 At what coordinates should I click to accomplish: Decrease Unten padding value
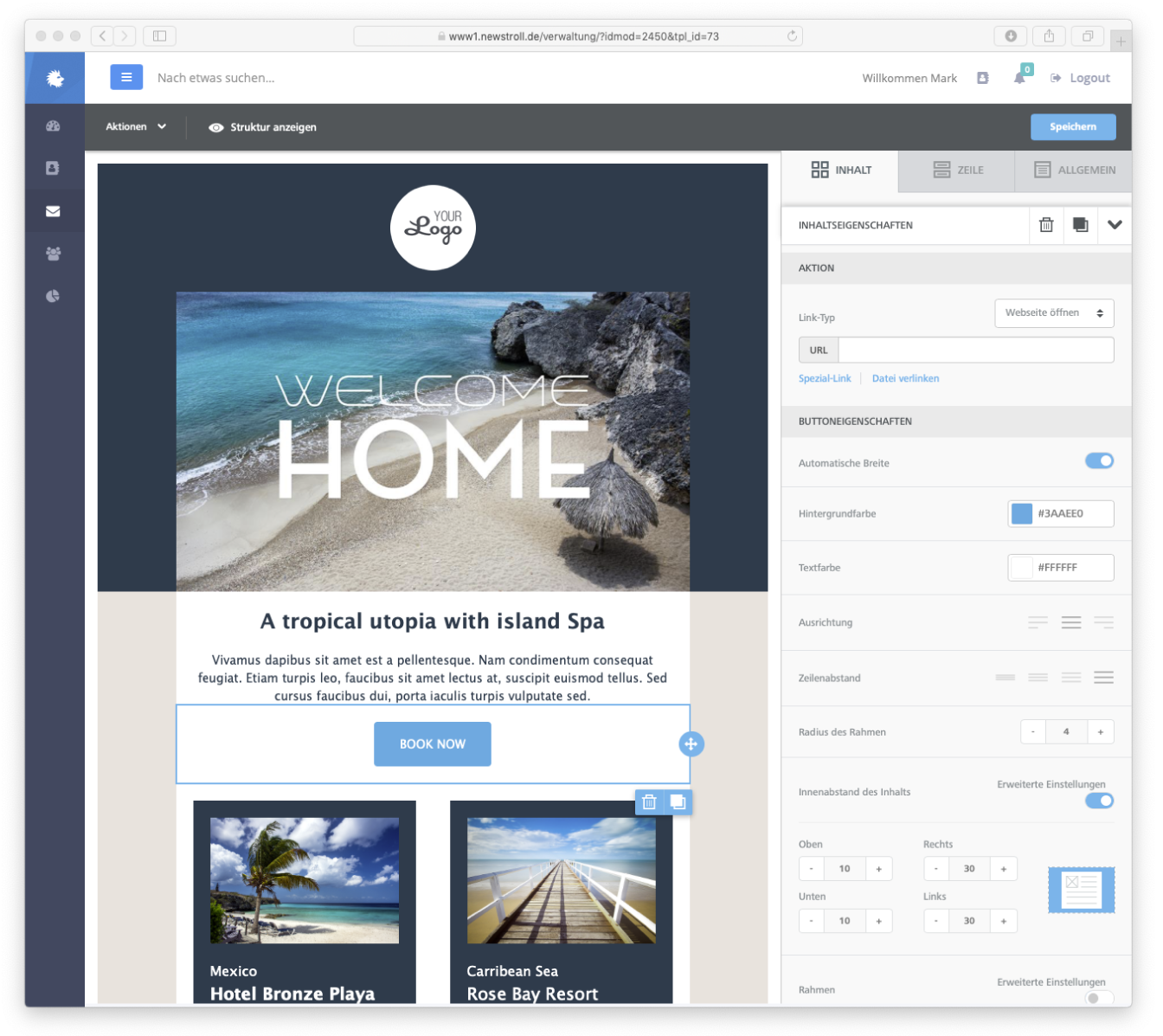[x=811, y=921]
